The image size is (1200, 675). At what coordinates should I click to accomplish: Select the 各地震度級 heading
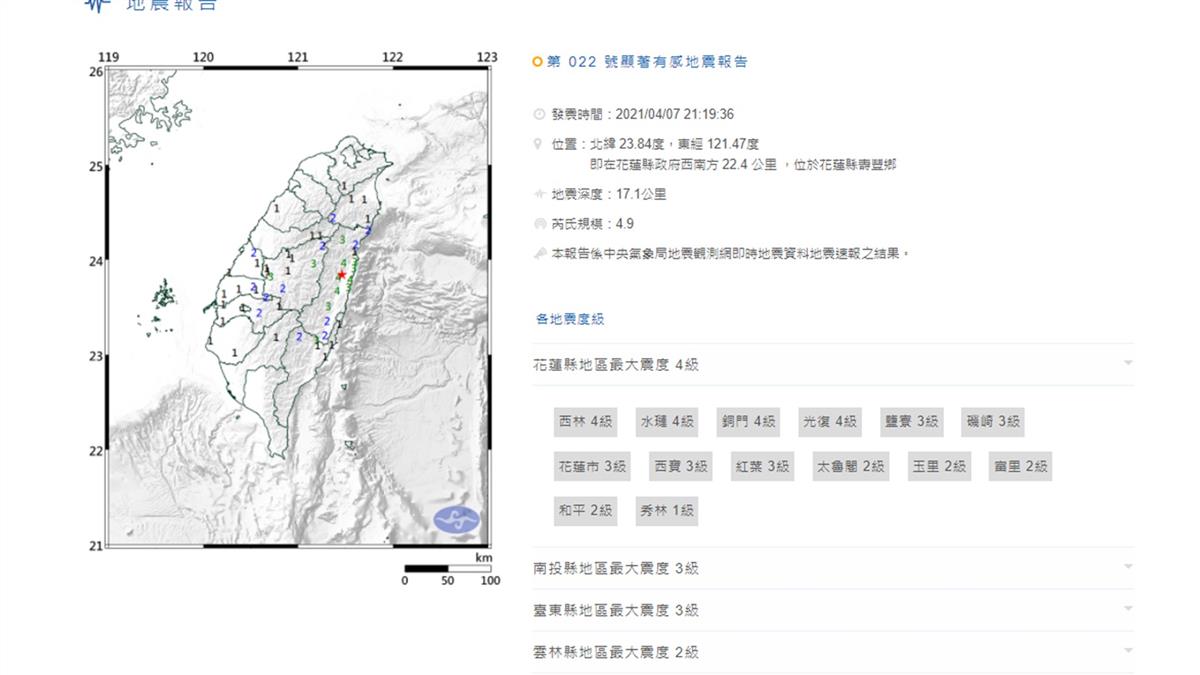(x=570, y=319)
